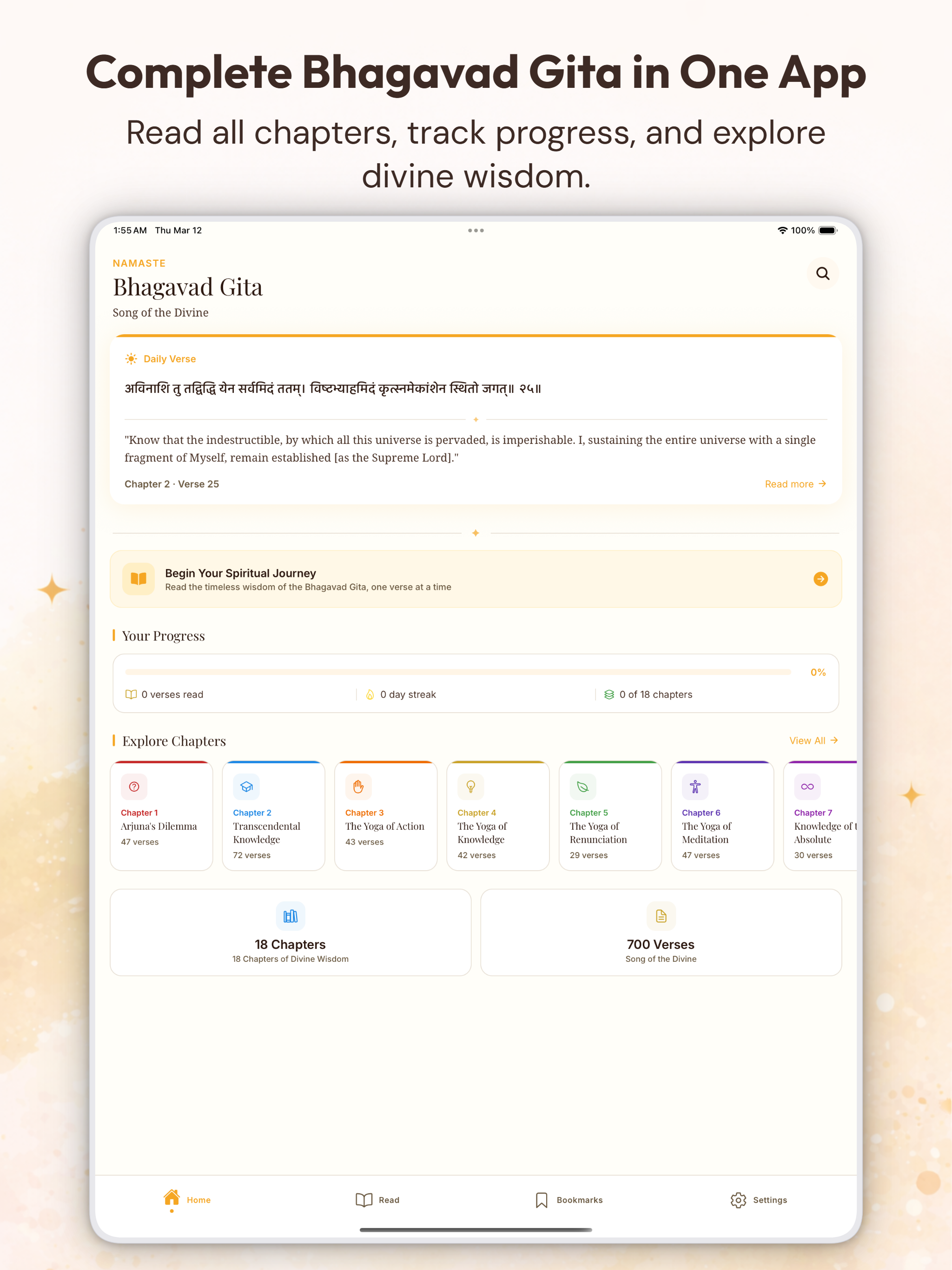
Task: Click the Settings gear icon
Action: coord(738,1200)
